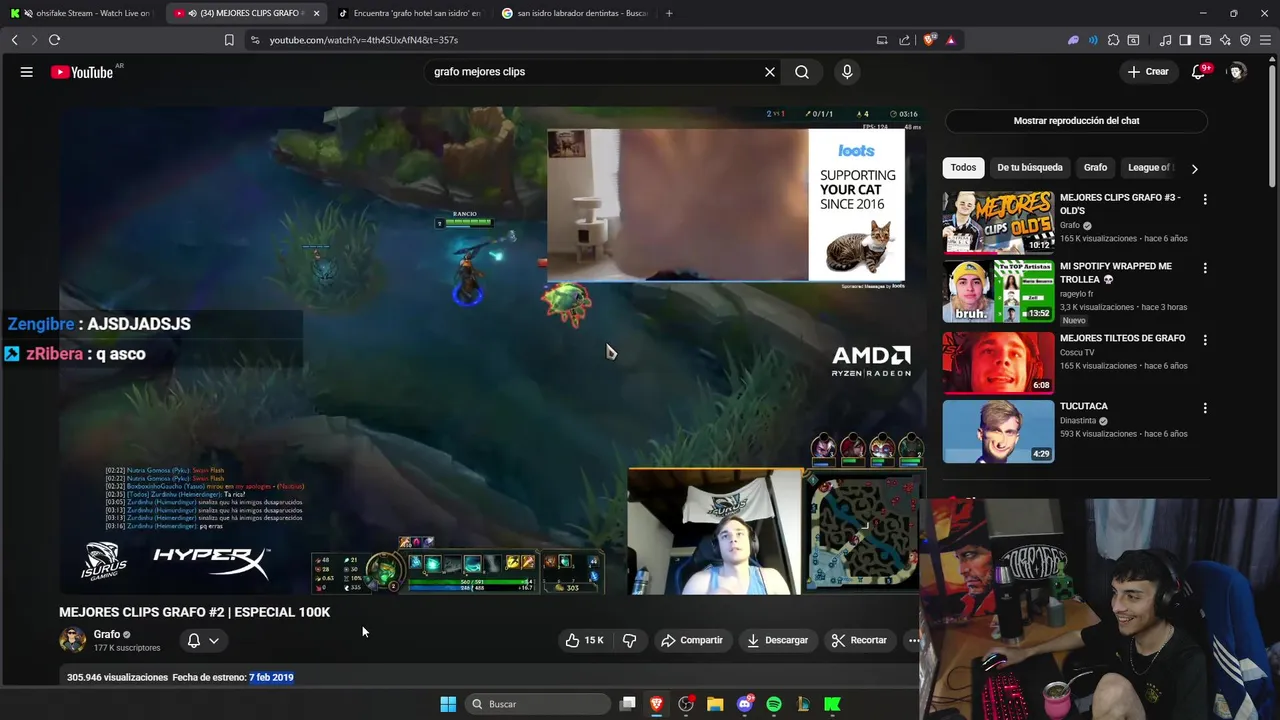Open options for MEJORES CLIPS GRAFO #3
1280x720 pixels.
coord(1205,200)
